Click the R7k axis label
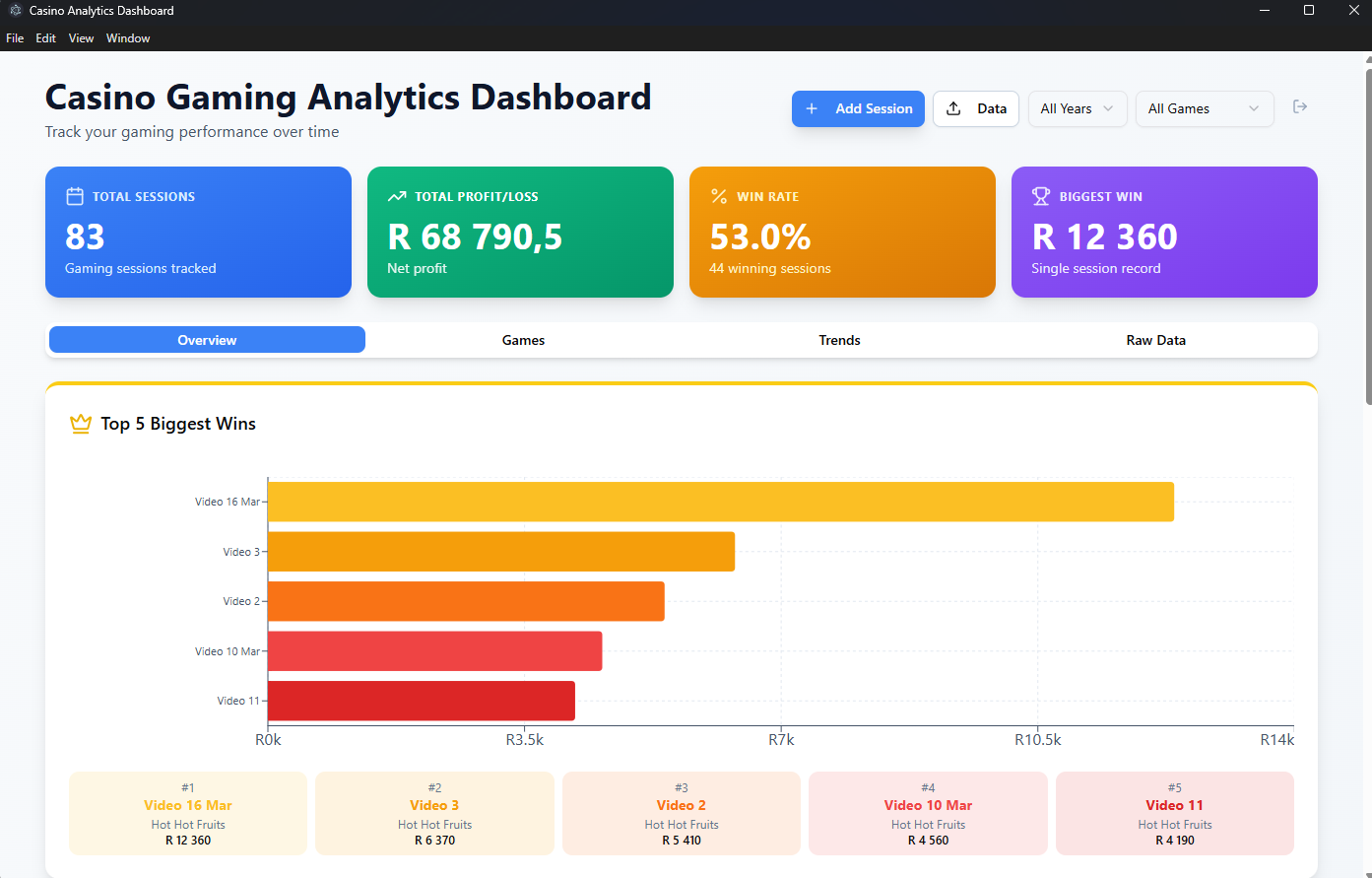 coord(781,740)
